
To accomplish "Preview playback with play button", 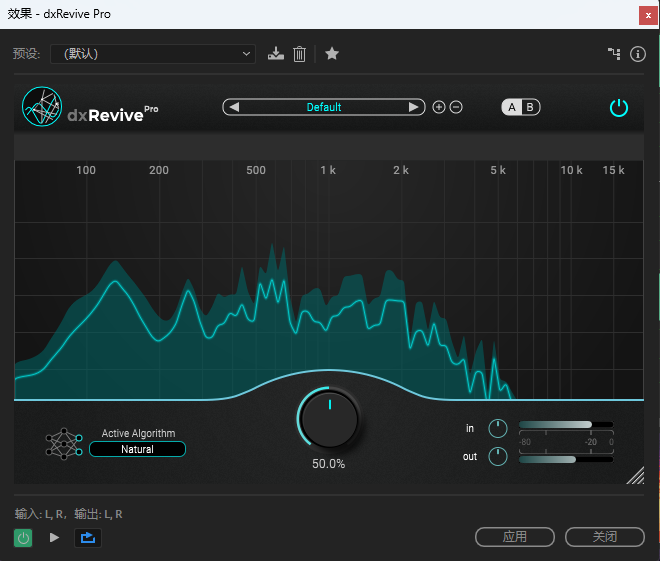I will [x=54, y=537].
